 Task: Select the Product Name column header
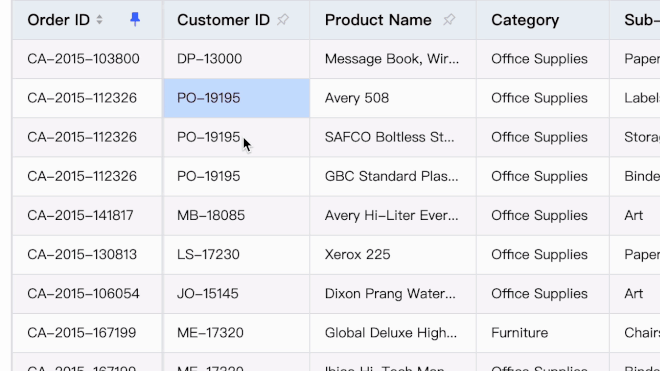point(393,20)
